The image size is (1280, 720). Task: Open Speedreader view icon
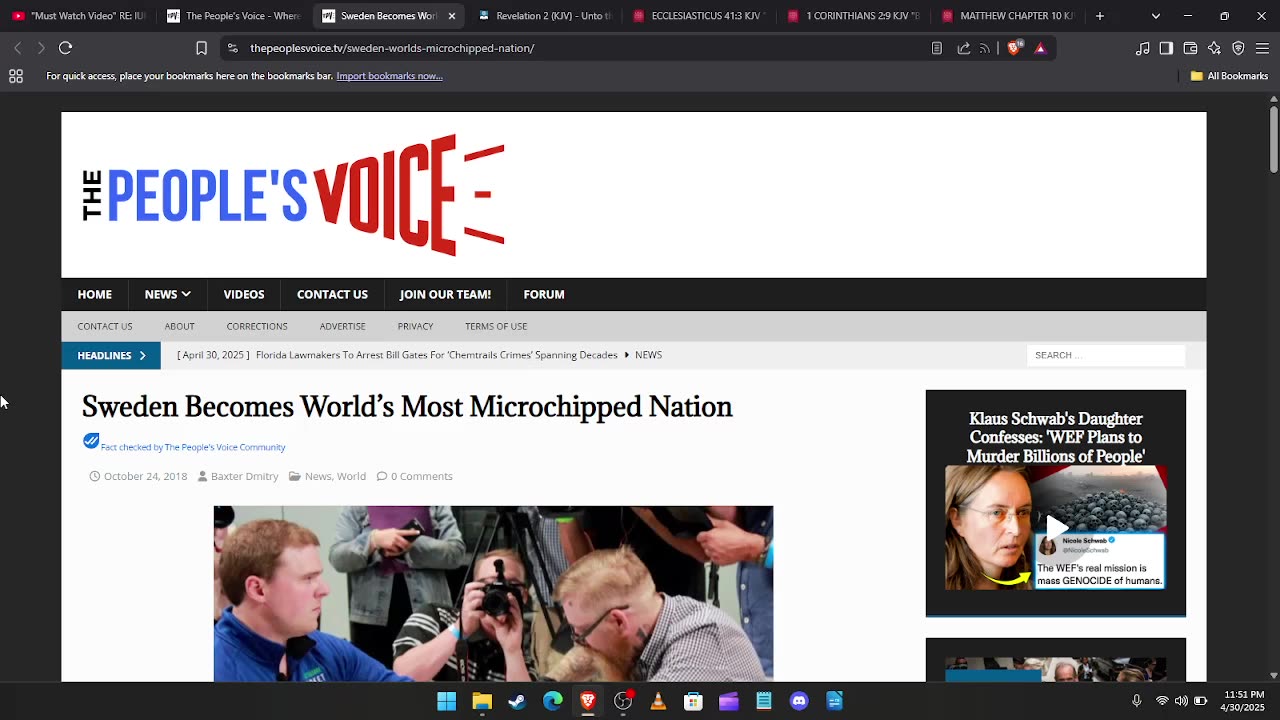[x=937, y=48]
